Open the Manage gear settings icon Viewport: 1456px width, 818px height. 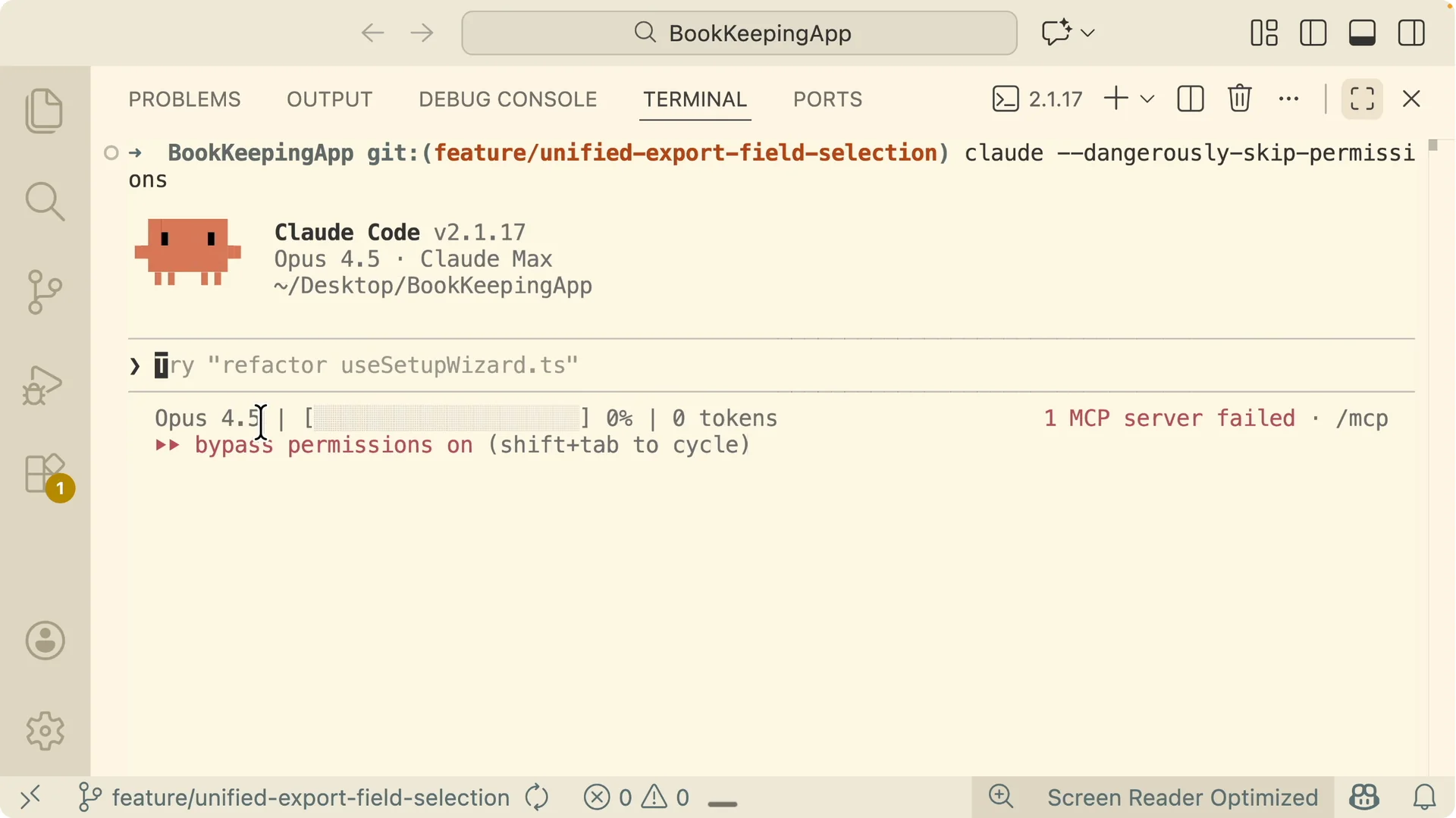coord(45,731)
